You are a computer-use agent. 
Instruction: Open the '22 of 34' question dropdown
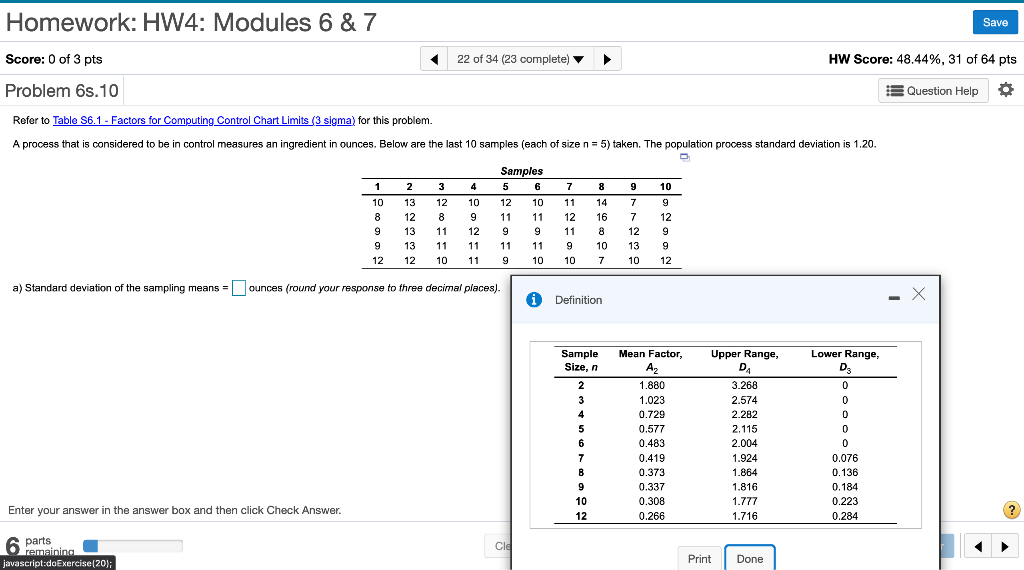(520, 59)
